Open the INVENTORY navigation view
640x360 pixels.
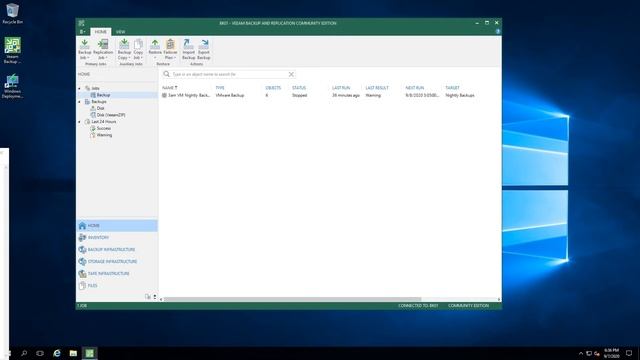(117, 238)
